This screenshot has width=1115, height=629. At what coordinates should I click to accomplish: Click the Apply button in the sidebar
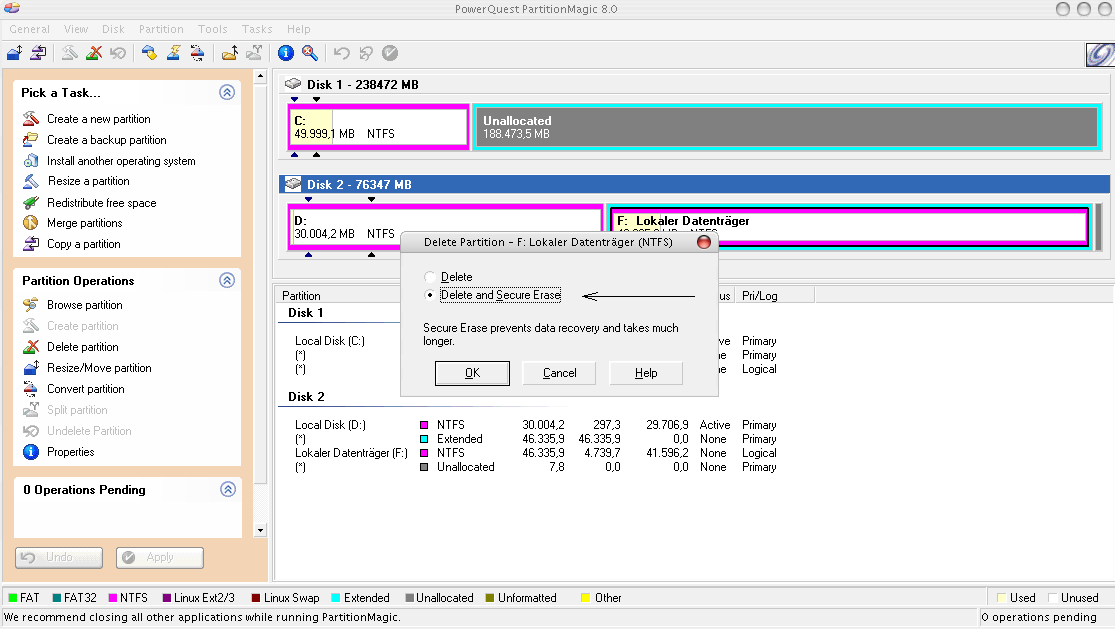(x=160, y=557)
